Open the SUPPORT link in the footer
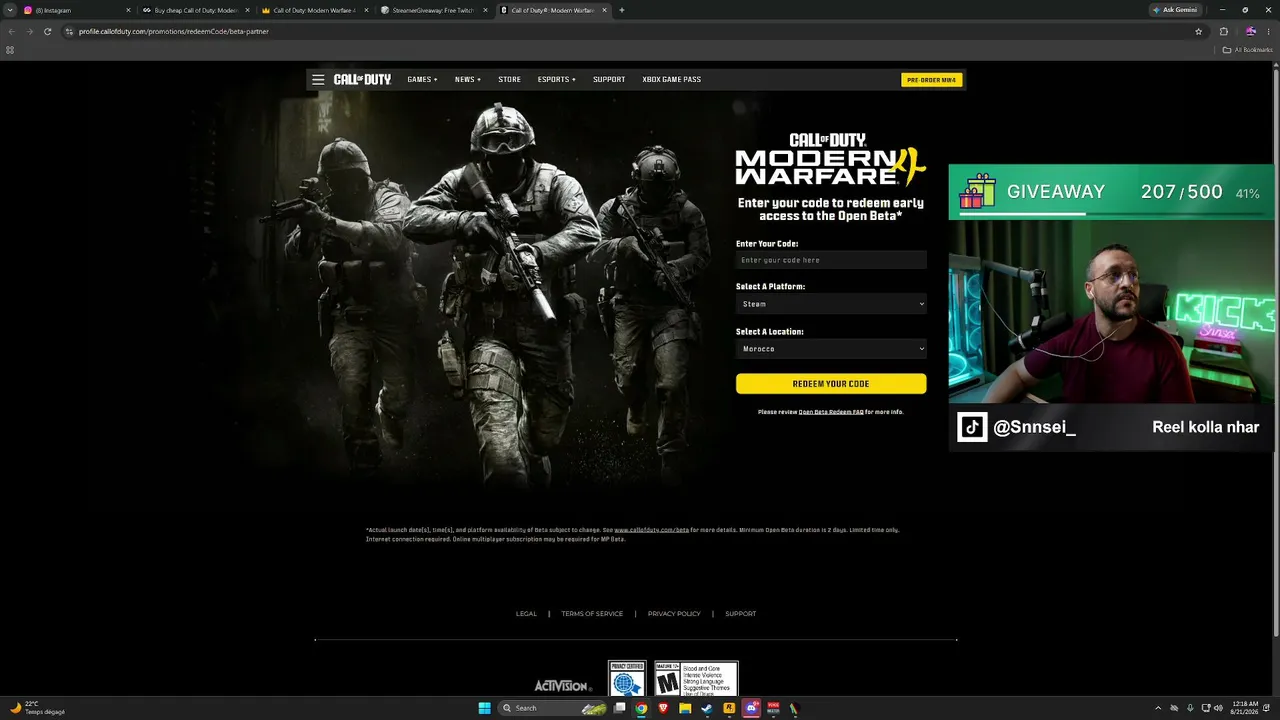1280x720 pixels. pos(741,614)
